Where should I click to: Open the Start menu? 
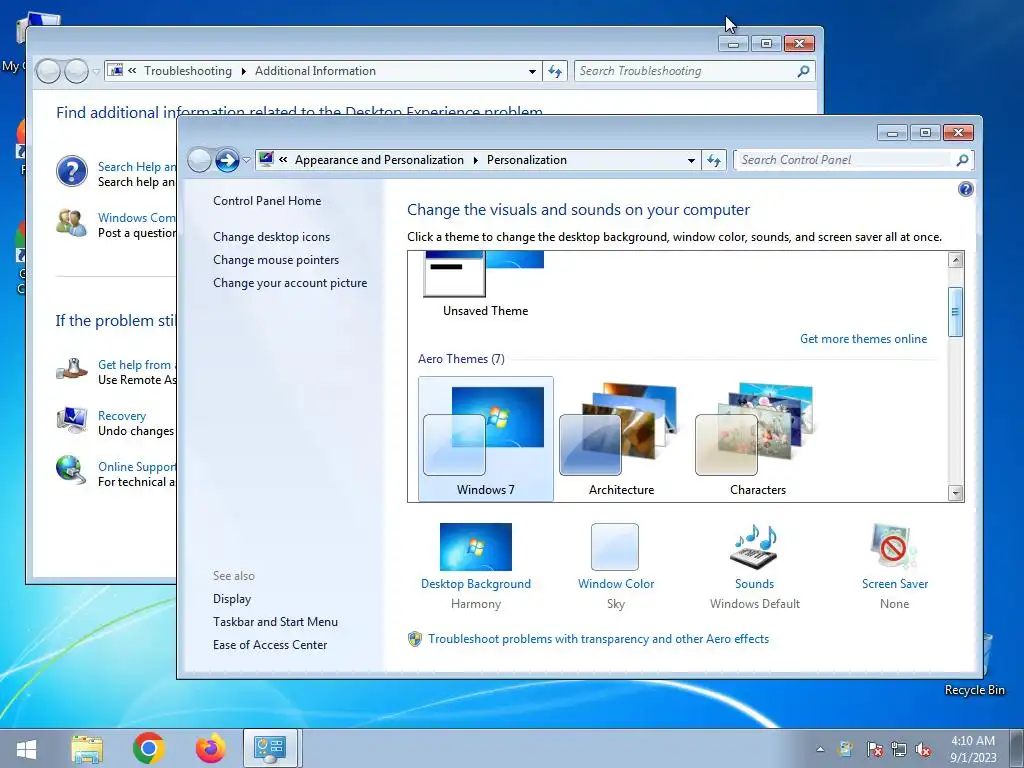point(26,748)
